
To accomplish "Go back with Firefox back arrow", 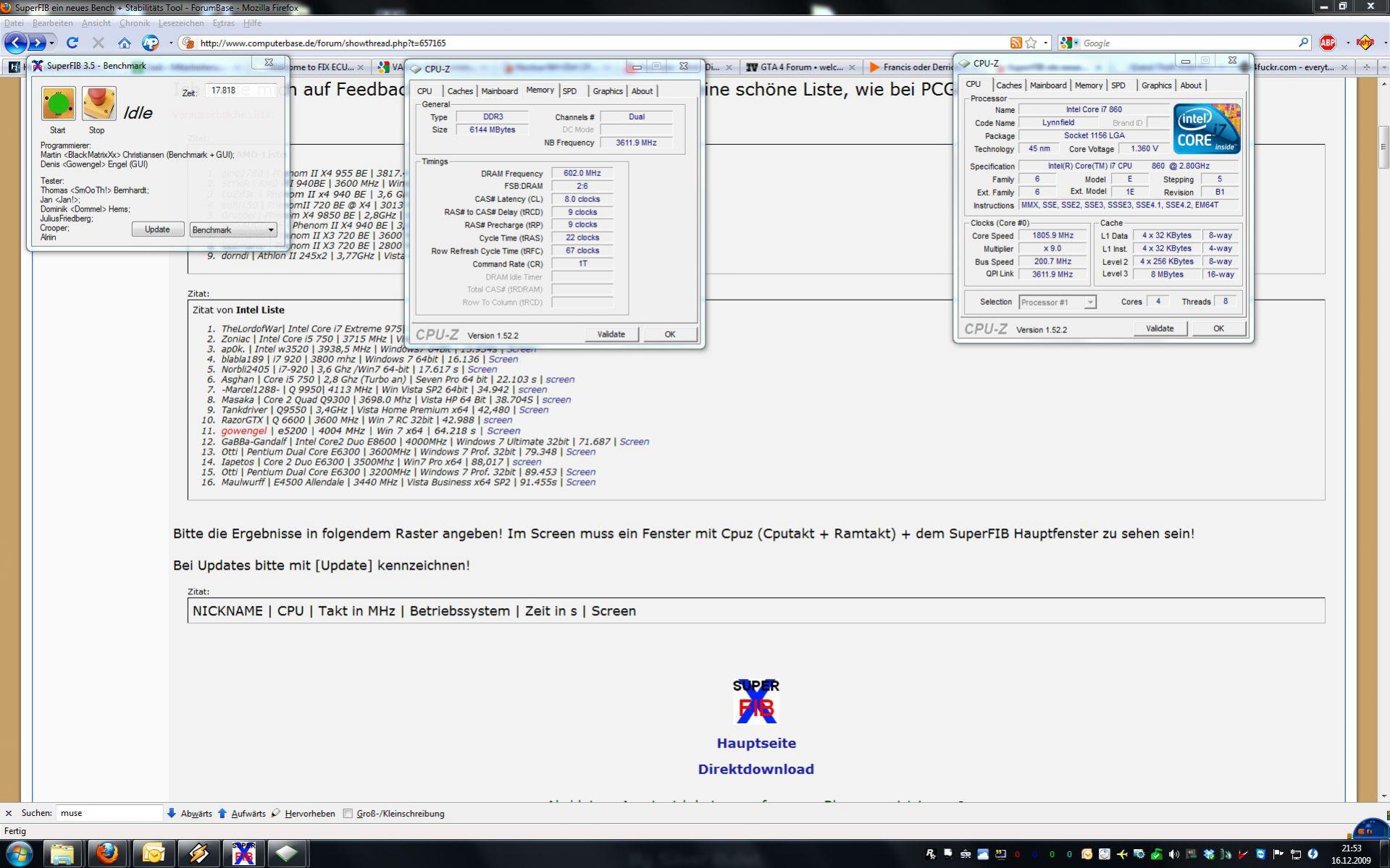I will pos(16,43).
